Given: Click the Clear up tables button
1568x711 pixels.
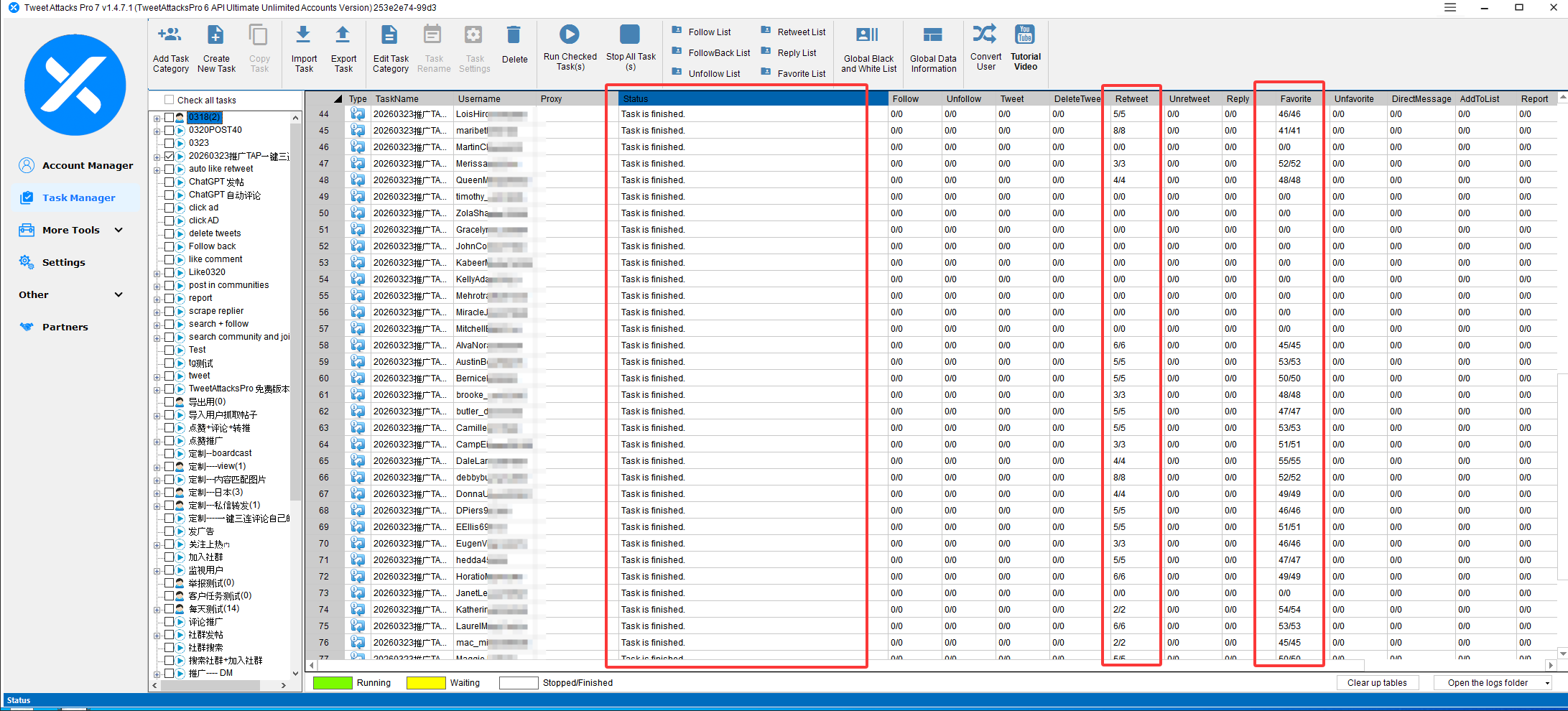Looking at the screenshot, I should point(1376,683).
